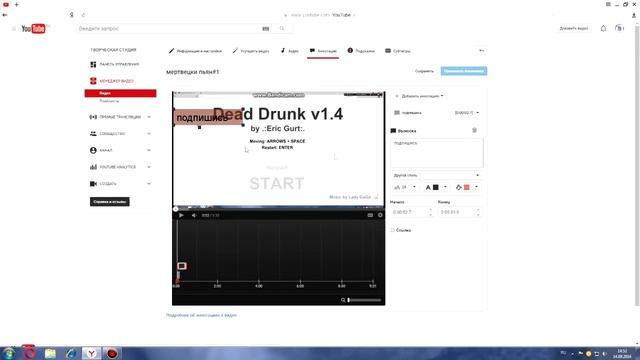This screenshot has height=360, width=640.
Task: Click the Сохранить button
Action: pyautogui.click(x=424, y=71)
